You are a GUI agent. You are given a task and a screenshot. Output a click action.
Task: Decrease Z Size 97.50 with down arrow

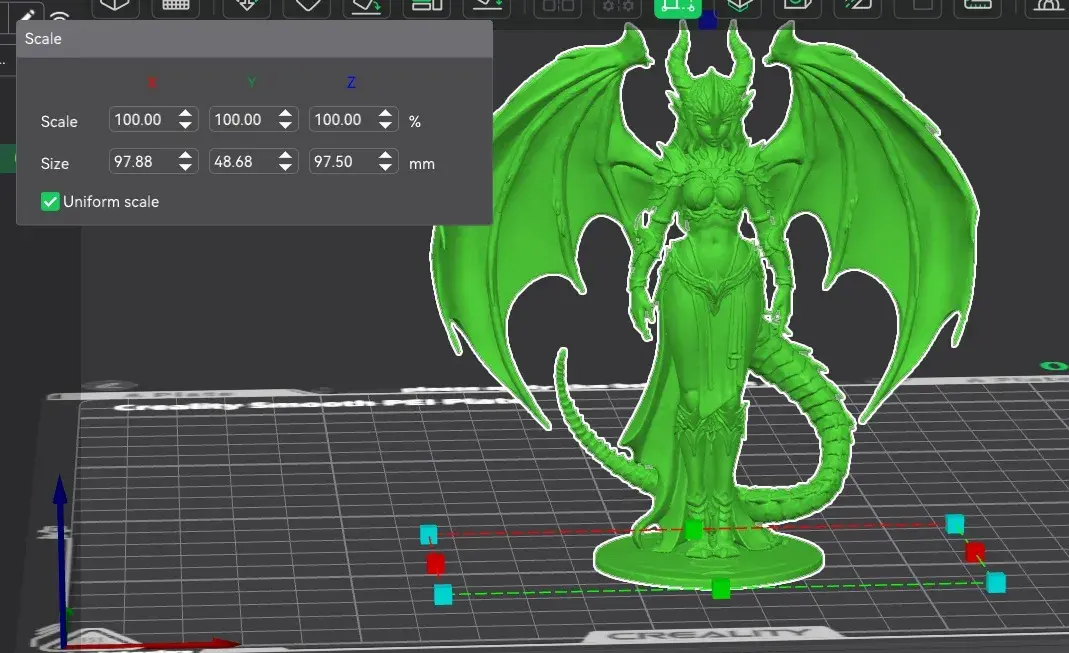pyautogui.click(x=386, y=168)
